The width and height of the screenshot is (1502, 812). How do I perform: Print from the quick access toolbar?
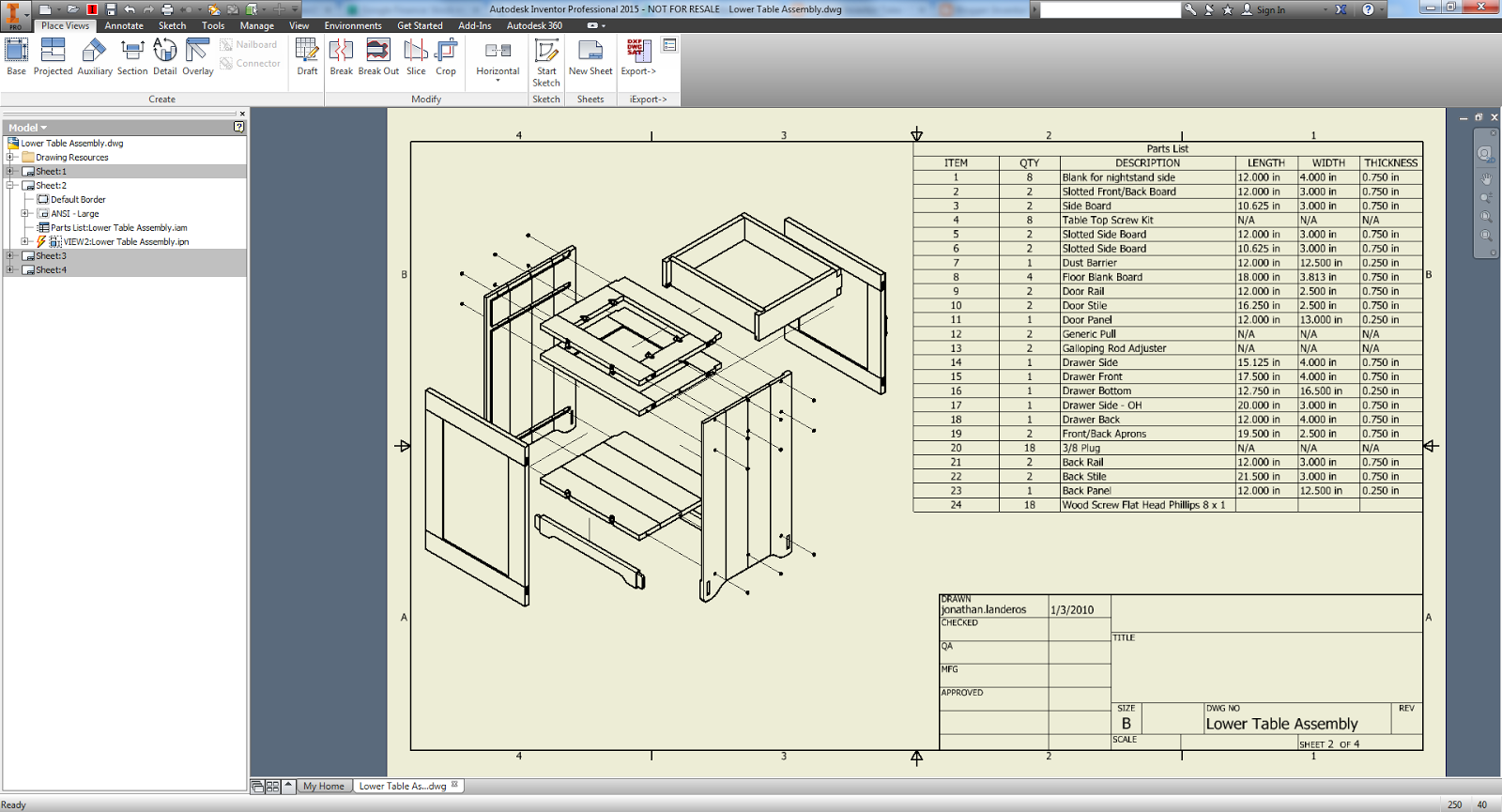click(x=167, y=9)
